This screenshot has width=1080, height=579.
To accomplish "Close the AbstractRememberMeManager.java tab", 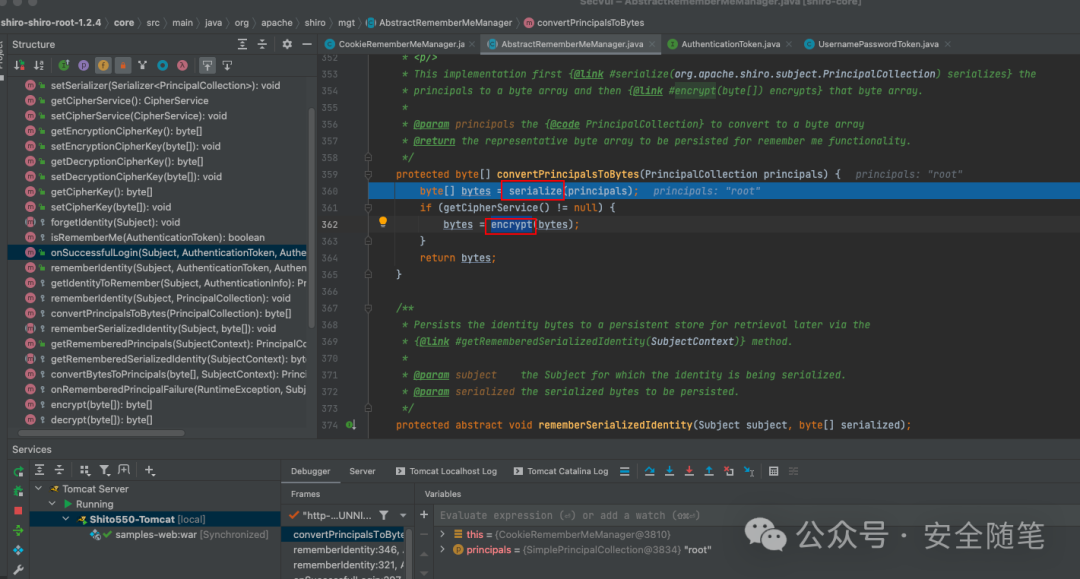I will (652, 45).
